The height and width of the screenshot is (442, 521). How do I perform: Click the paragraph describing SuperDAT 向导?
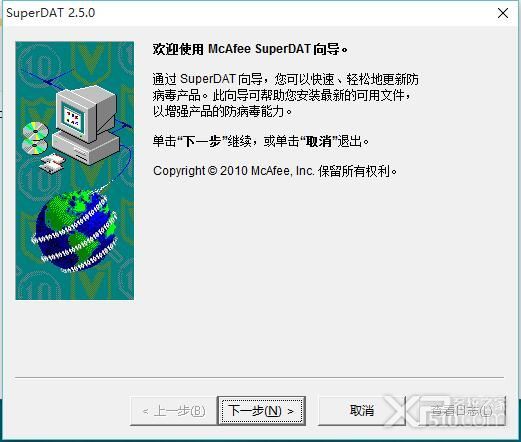pyautogui.click(x=285, y=95)
